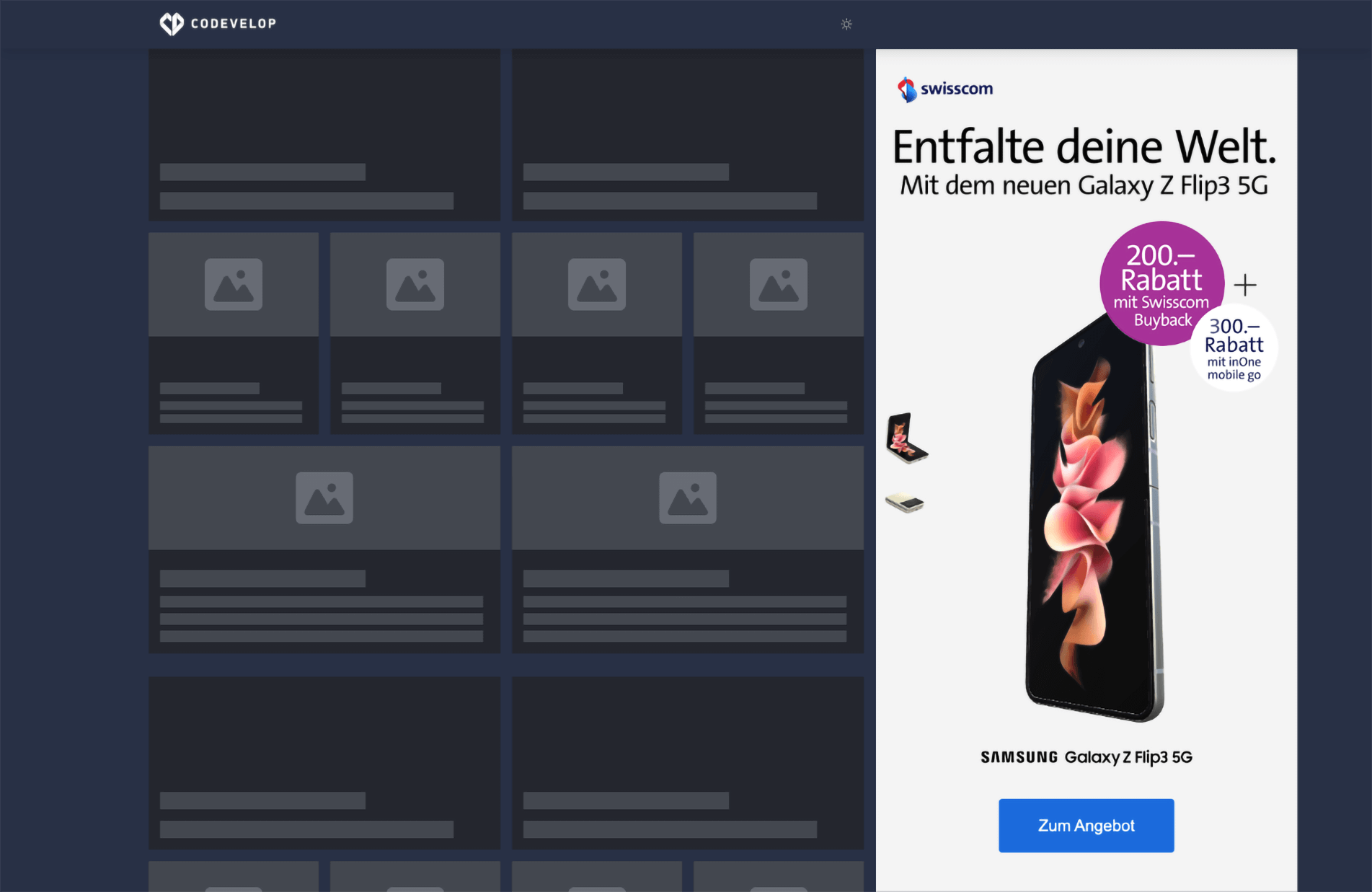Image resolution: width=1372 pixels, height=892 pixels.
Task: Open the Swisscom logo in the ad
Action: (945, 89)
